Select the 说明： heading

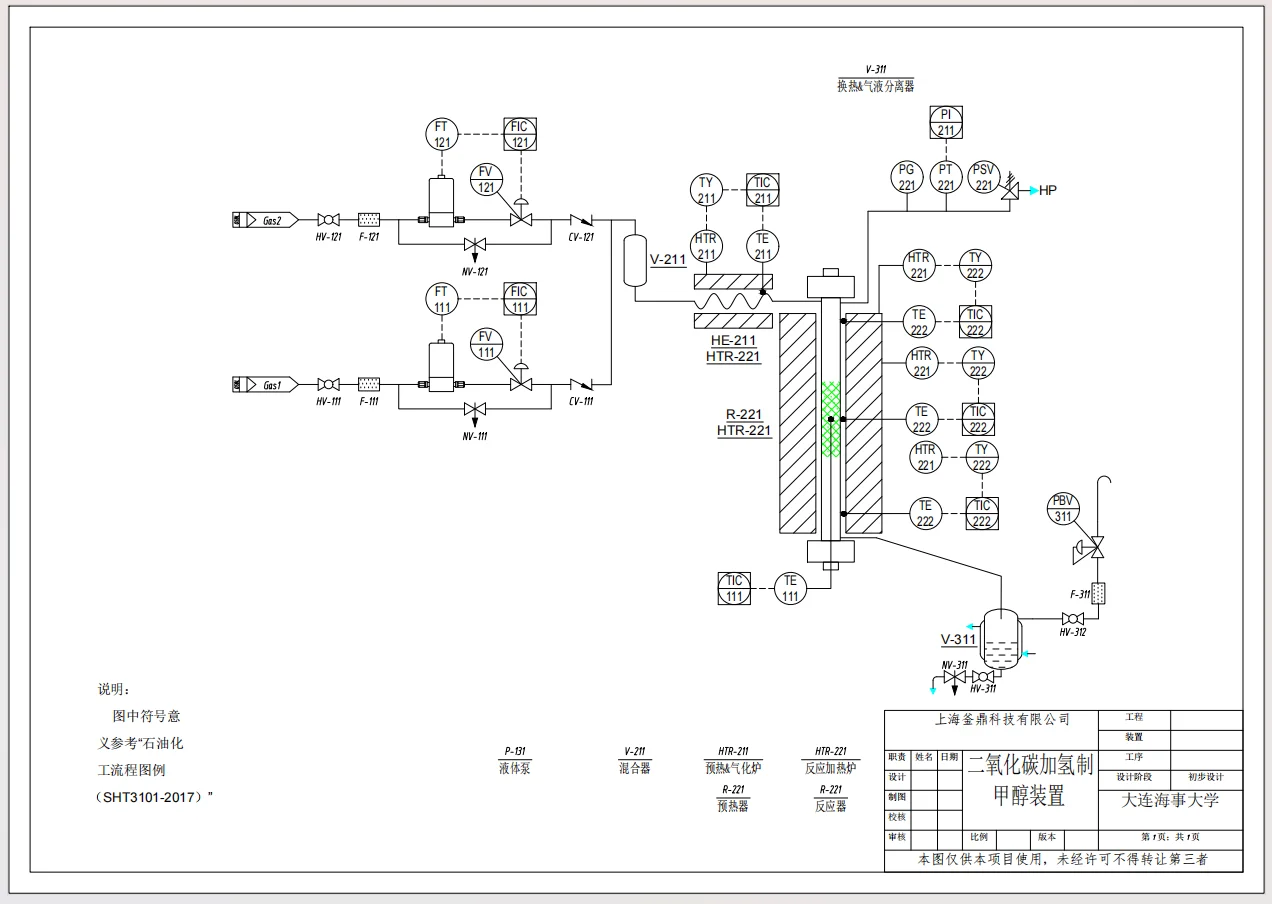pyautogui.click(x=113, y=690)
